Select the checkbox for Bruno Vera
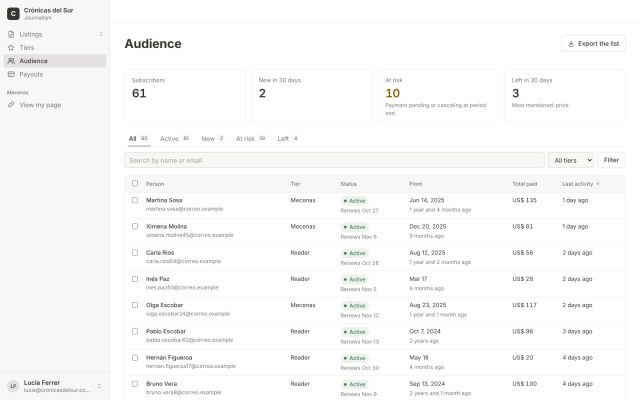This screenshot has width=640, height=400. pyautogui.click(x=135, y=384)
